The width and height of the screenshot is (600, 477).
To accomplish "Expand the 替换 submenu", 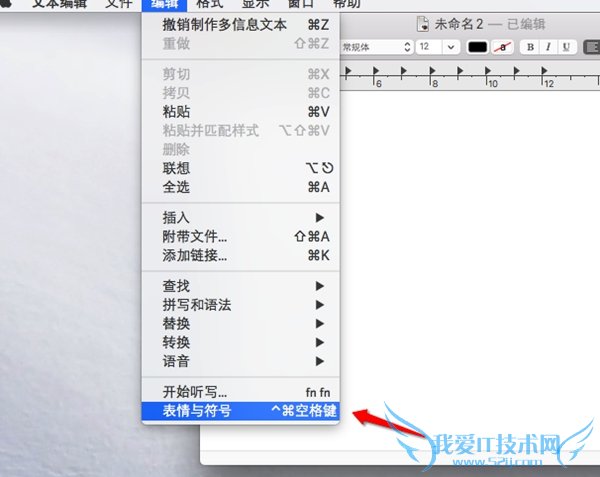I will coord(241,324).
